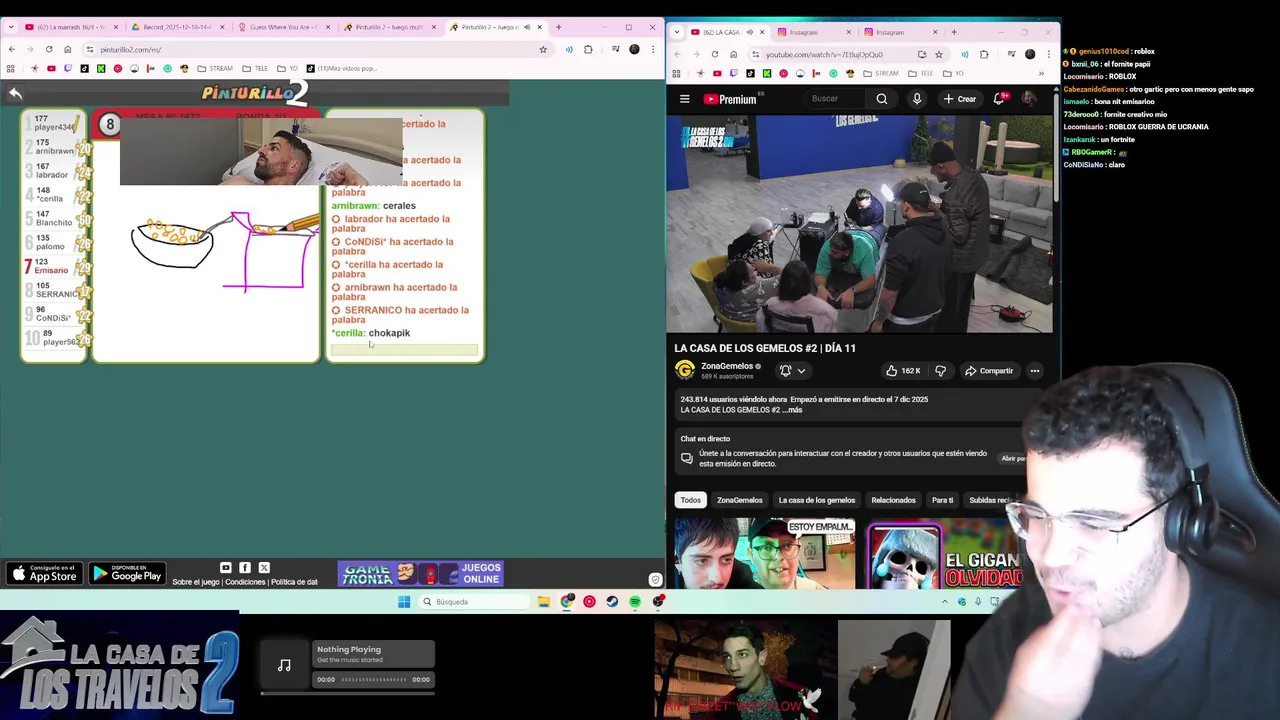Open the Twitch bookmark in Pinturillo window
This screenshot has height=720, width=1280.
pyautogui.click(x=68, y=69)
